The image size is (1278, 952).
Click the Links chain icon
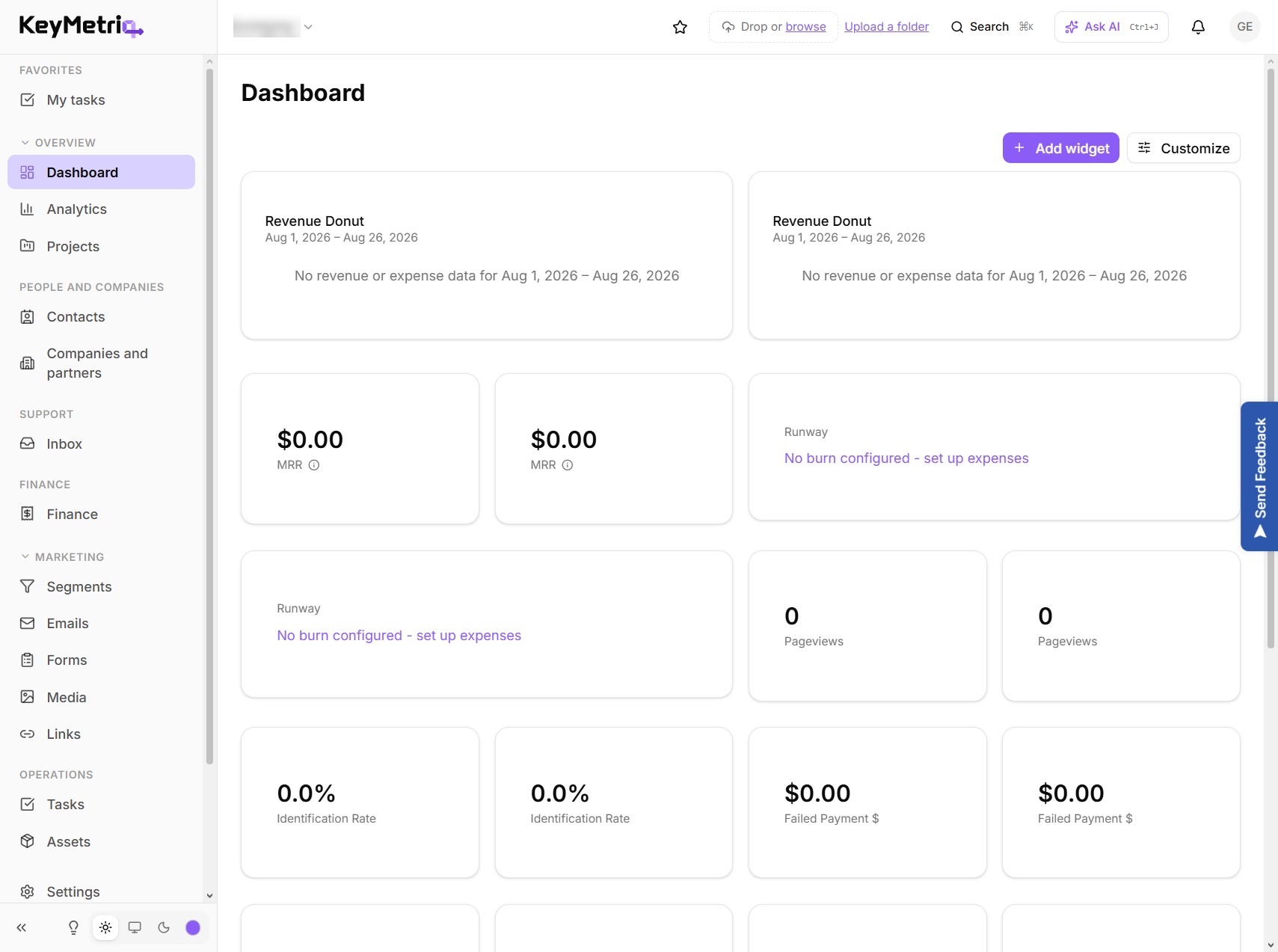28,734
